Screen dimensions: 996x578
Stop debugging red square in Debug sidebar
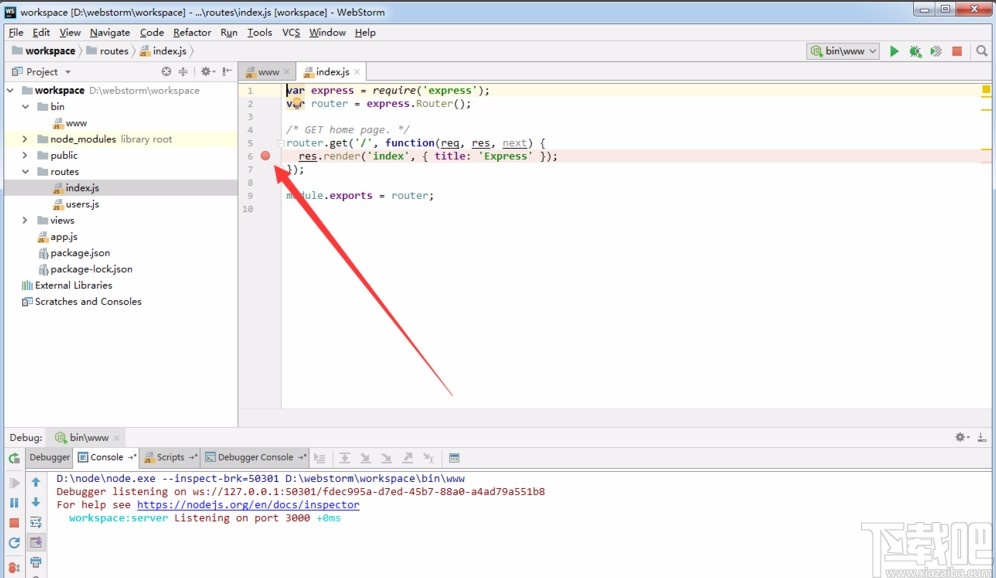14,523
